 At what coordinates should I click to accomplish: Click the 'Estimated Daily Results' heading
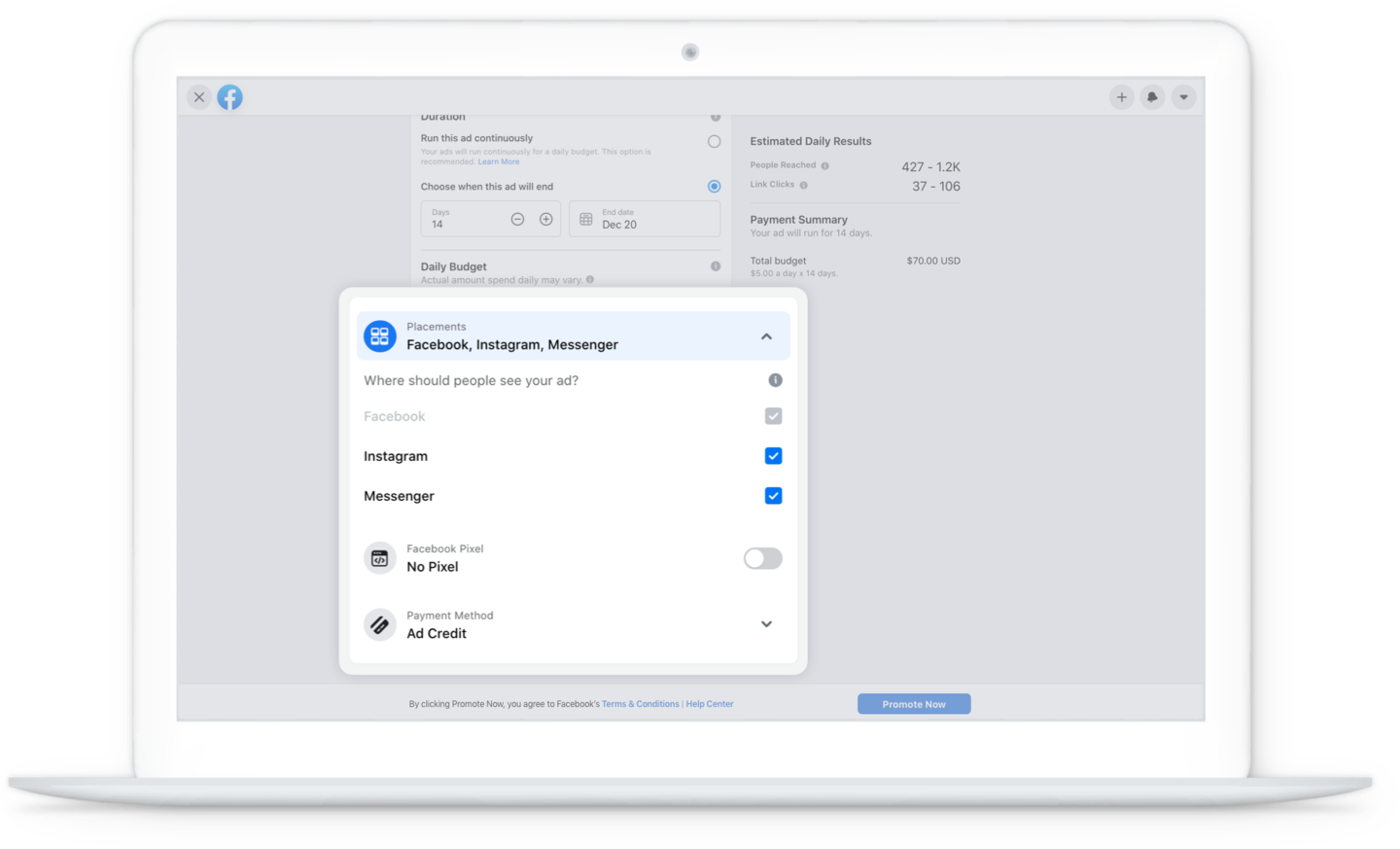(x=811, y=141)
